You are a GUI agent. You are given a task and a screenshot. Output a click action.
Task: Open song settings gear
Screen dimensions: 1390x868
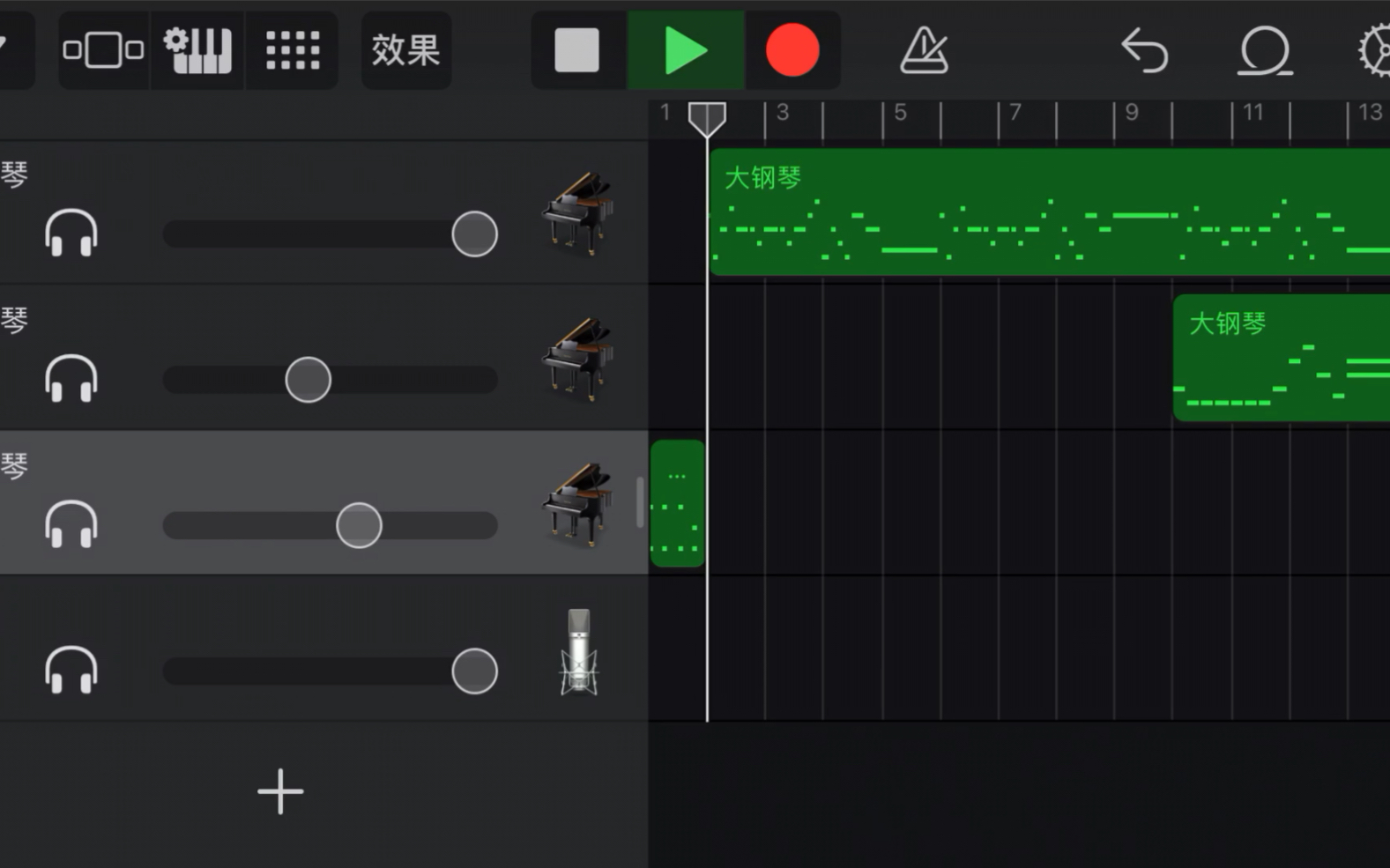[x=1375, y=50]
